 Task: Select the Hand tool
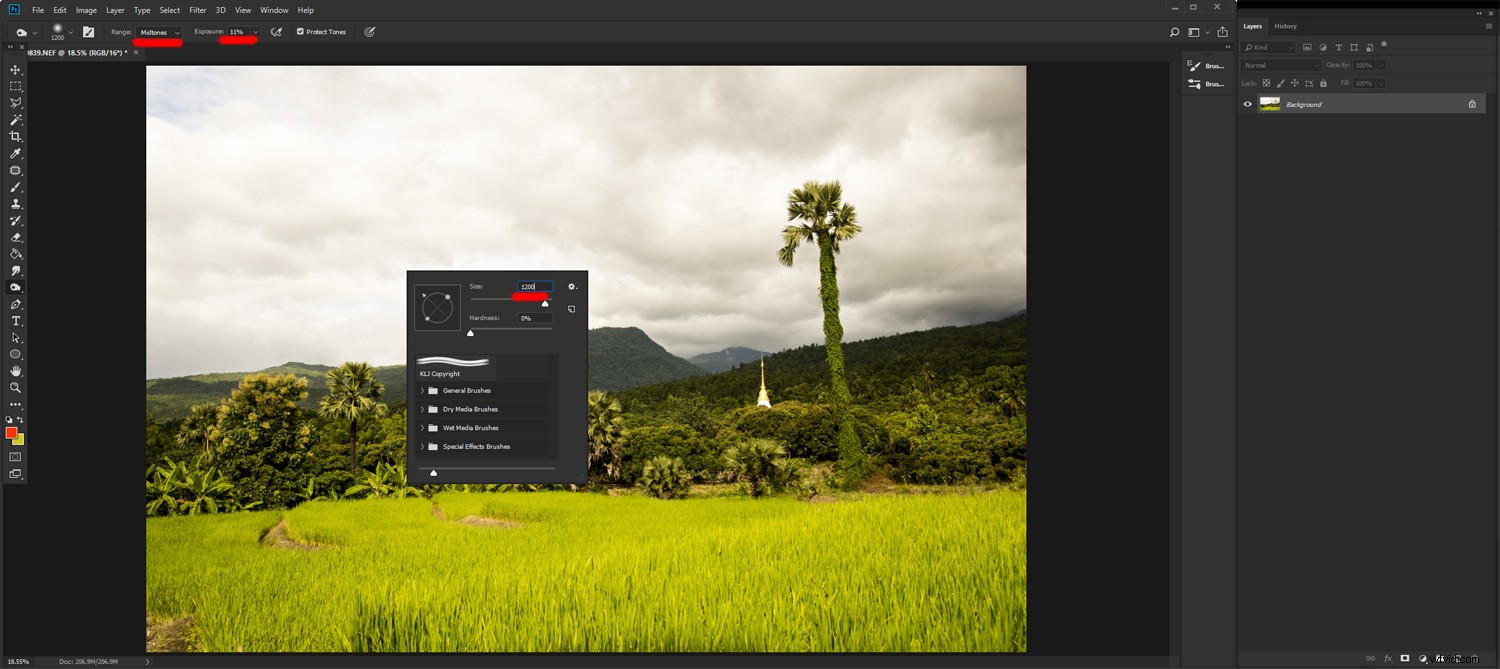pyautogui.click(x=15, y=371)
